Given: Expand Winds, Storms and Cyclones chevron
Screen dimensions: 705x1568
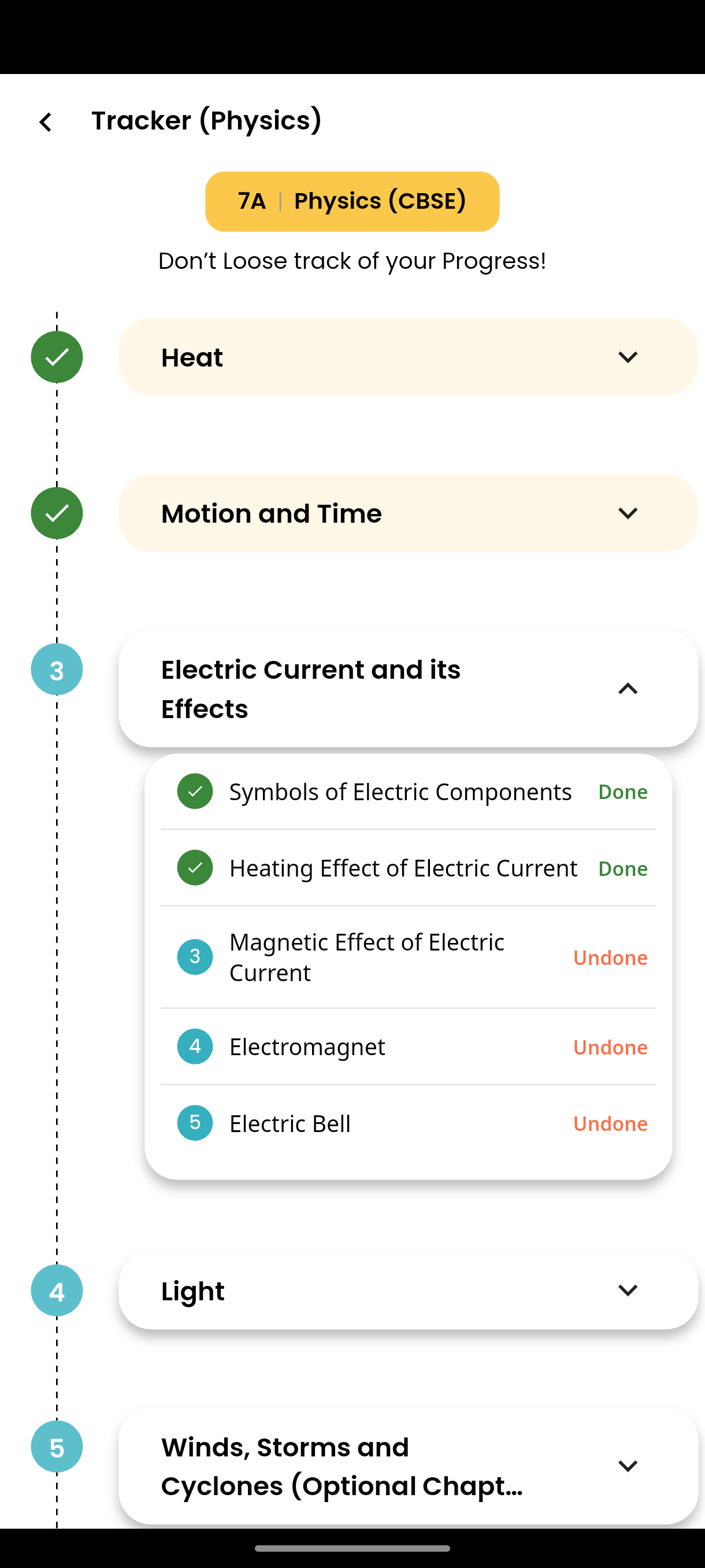Looking at the screenshot, I should [x=628, y=1466].
